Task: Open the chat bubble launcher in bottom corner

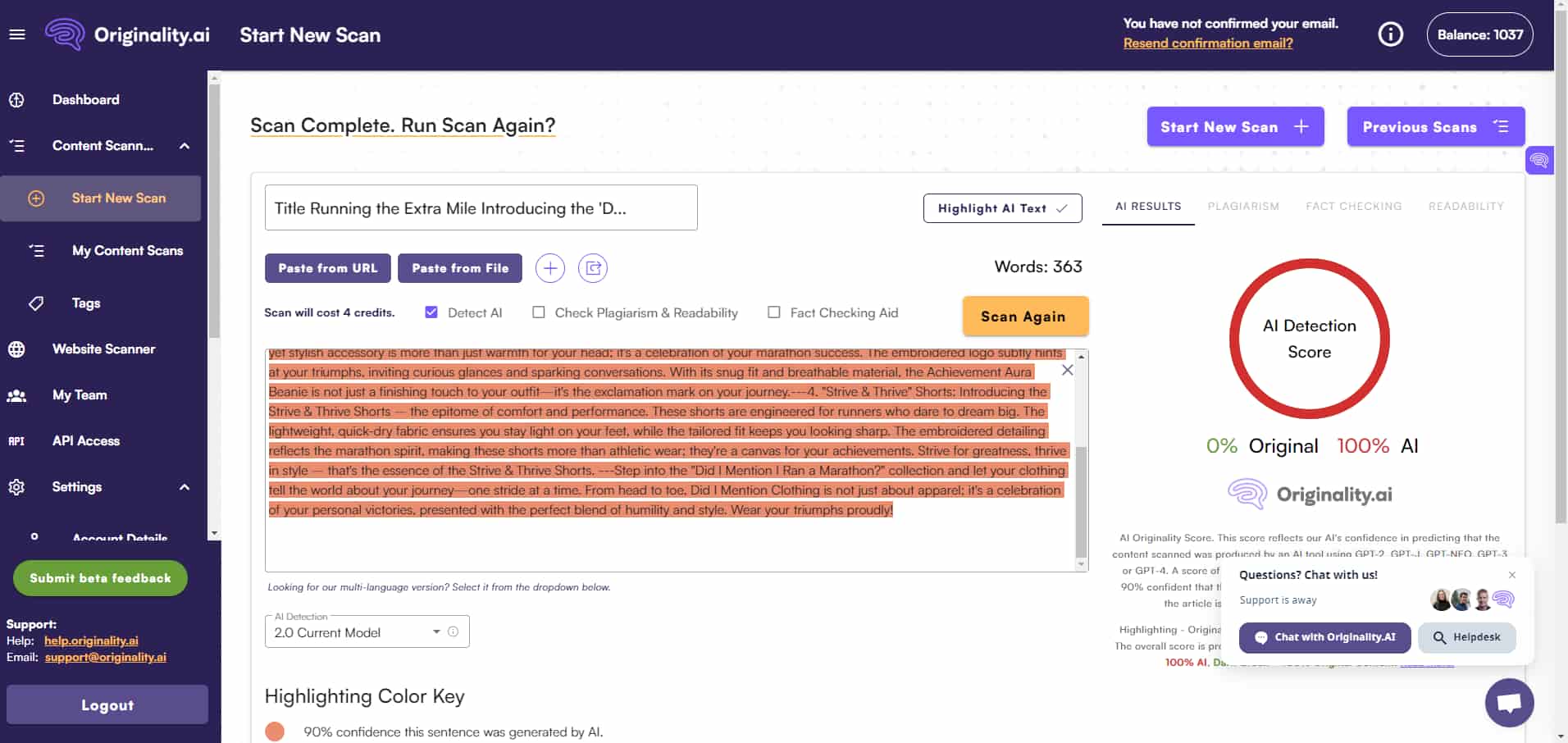Action: tap(1509, 703)
